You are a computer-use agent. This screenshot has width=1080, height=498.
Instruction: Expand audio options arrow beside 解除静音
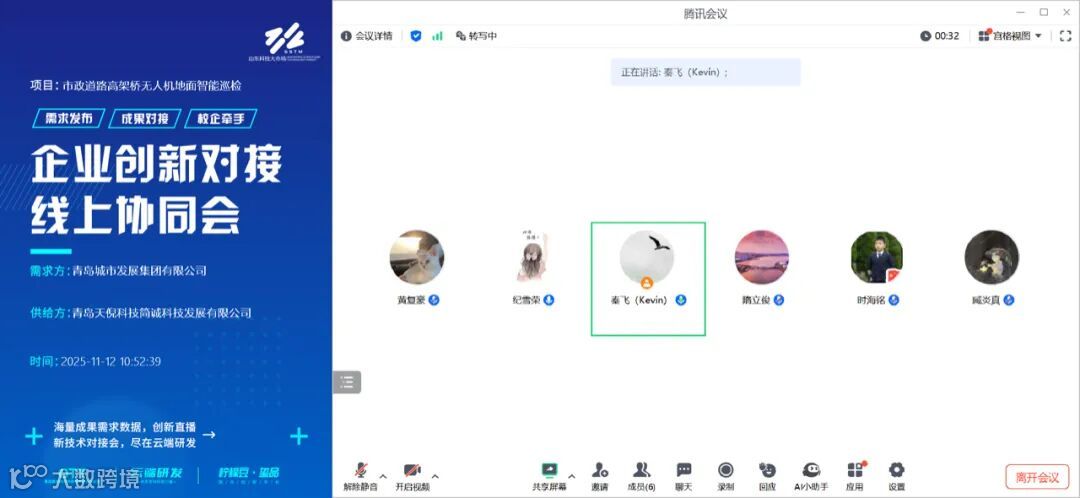[x=383, y=475]
